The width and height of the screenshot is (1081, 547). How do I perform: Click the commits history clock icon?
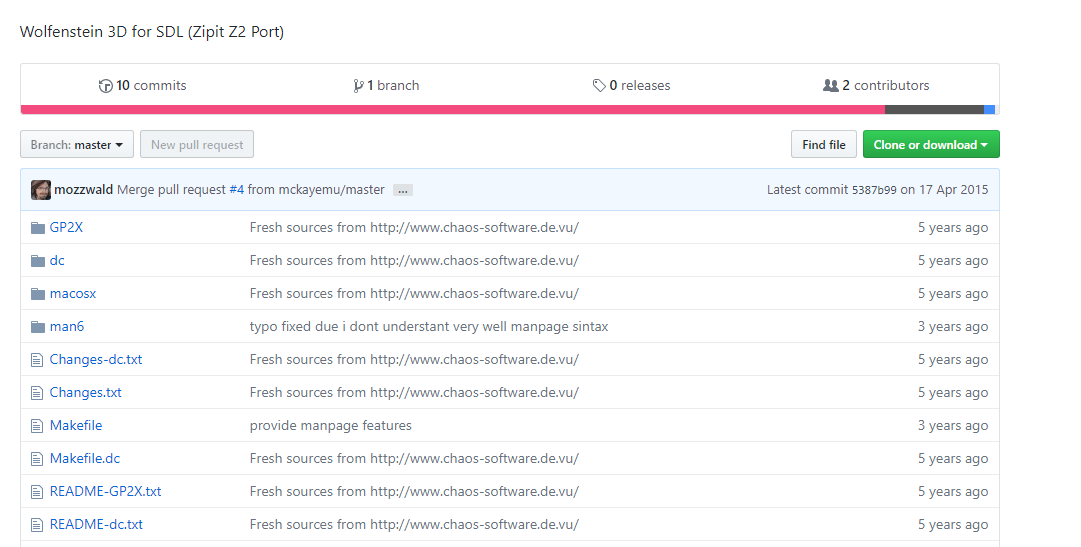(x=105, y=86)
